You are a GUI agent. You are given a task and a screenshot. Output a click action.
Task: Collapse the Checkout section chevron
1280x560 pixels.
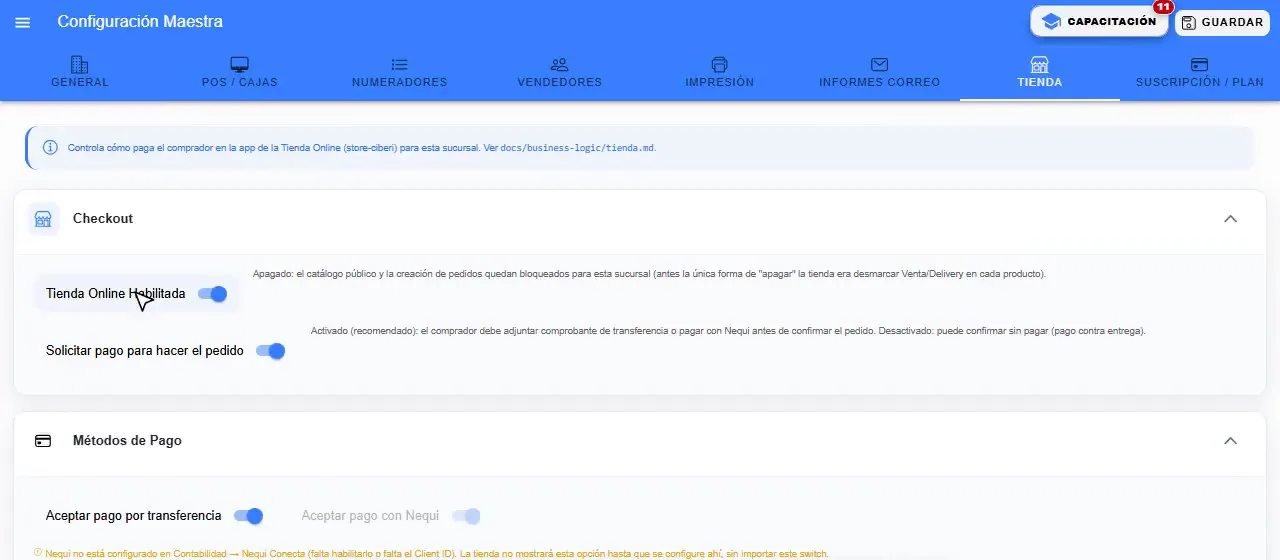(1231, 219)
